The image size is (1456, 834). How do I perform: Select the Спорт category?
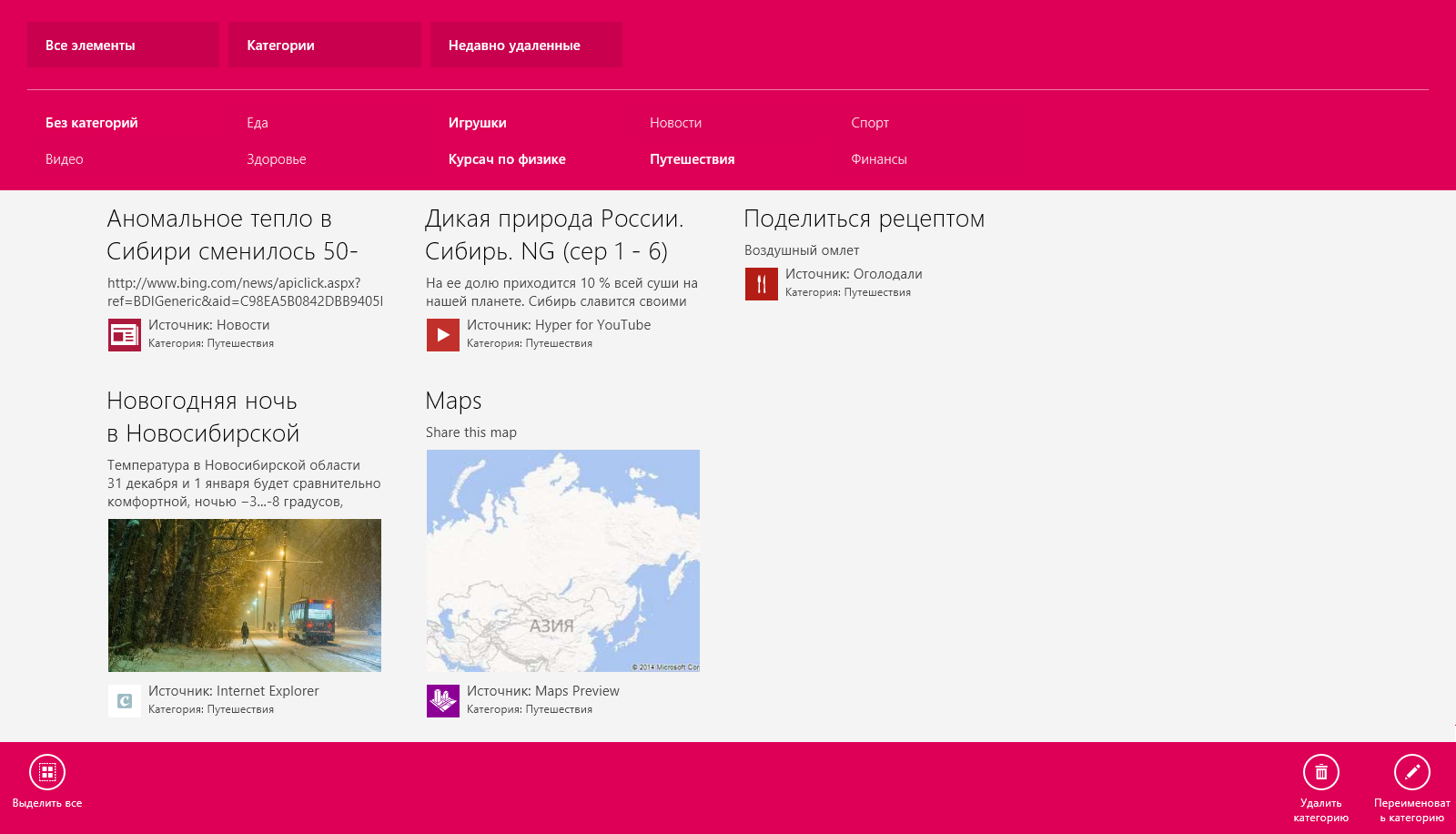pos(870,123)
